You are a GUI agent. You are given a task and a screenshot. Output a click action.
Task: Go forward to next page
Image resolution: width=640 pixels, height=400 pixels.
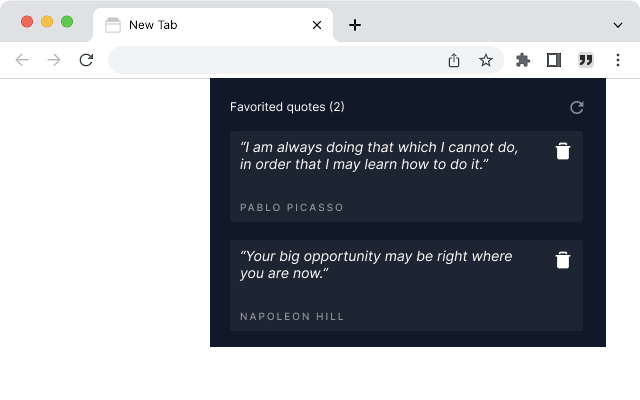click(54, 60)
